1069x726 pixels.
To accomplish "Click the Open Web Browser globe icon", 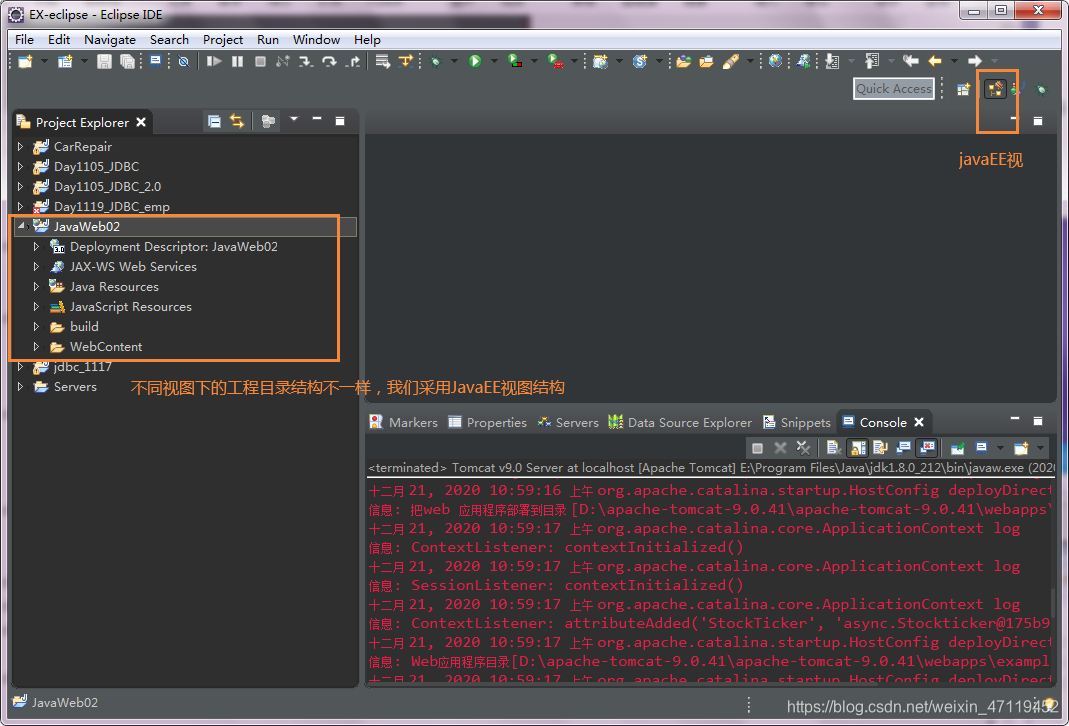I will pyautogui.click(x=775, y=61).
